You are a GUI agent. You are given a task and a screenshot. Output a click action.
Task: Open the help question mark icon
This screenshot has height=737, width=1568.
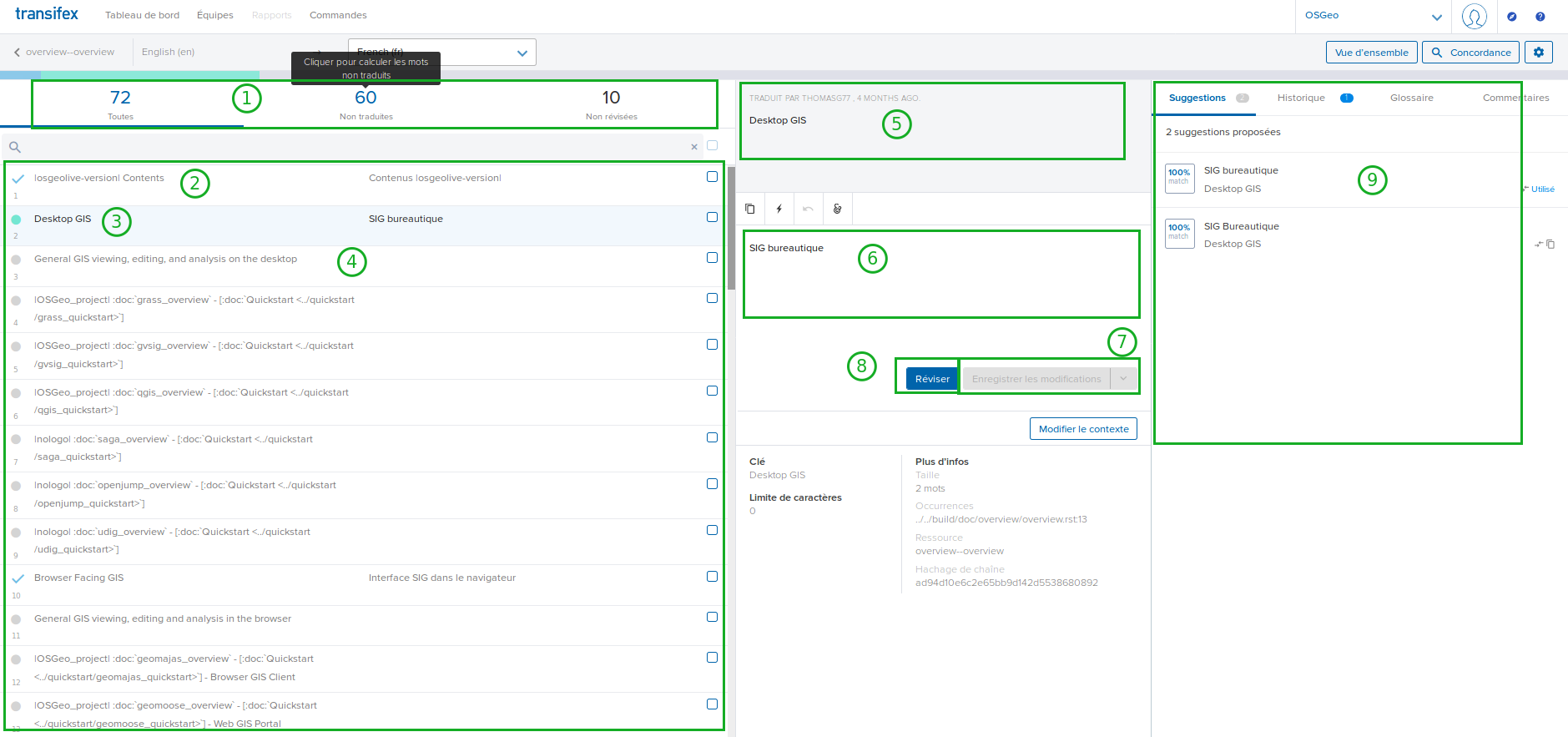pos(1540,17)
